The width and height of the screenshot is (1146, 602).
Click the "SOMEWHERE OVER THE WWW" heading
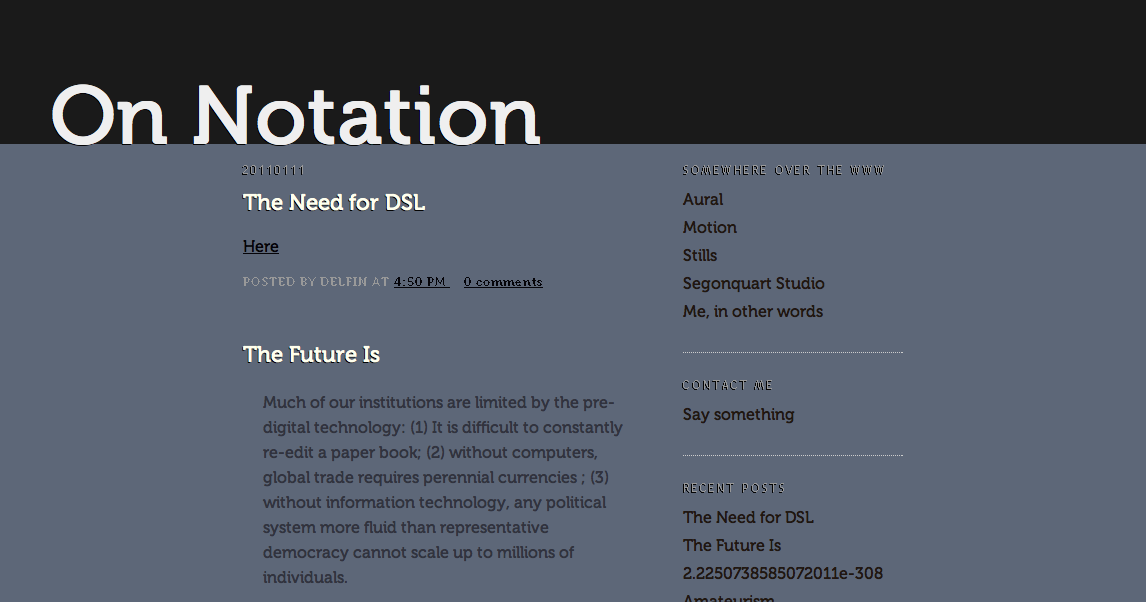(x=782, y=169)
